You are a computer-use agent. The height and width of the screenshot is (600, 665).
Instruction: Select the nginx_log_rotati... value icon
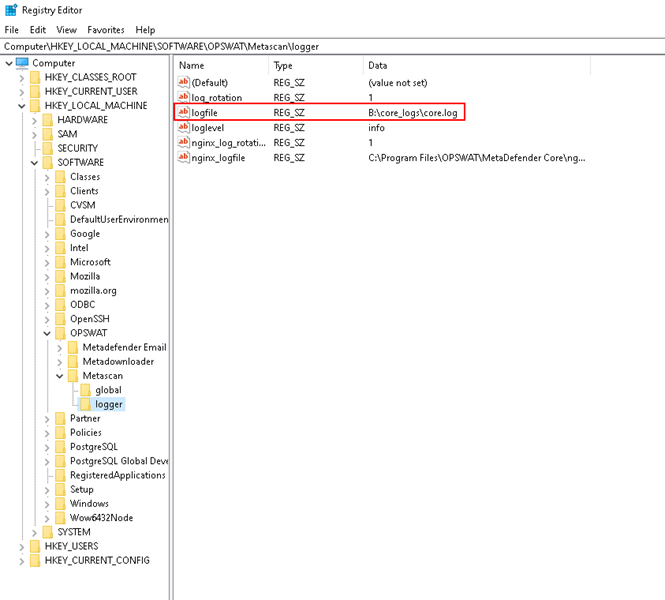point(183,142)
